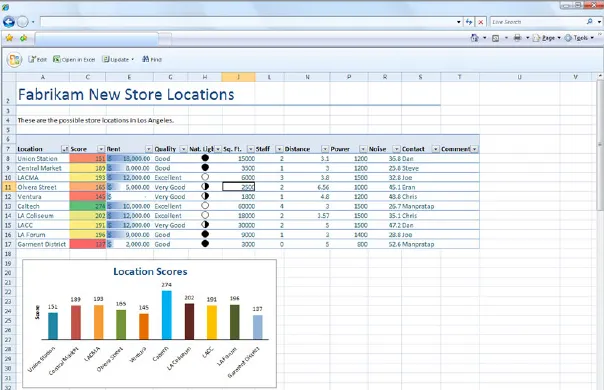The height and width of the screenshot is (390, 604).
Task: Click the Caltech score cell 274
Action: click(x=87, y=206)
